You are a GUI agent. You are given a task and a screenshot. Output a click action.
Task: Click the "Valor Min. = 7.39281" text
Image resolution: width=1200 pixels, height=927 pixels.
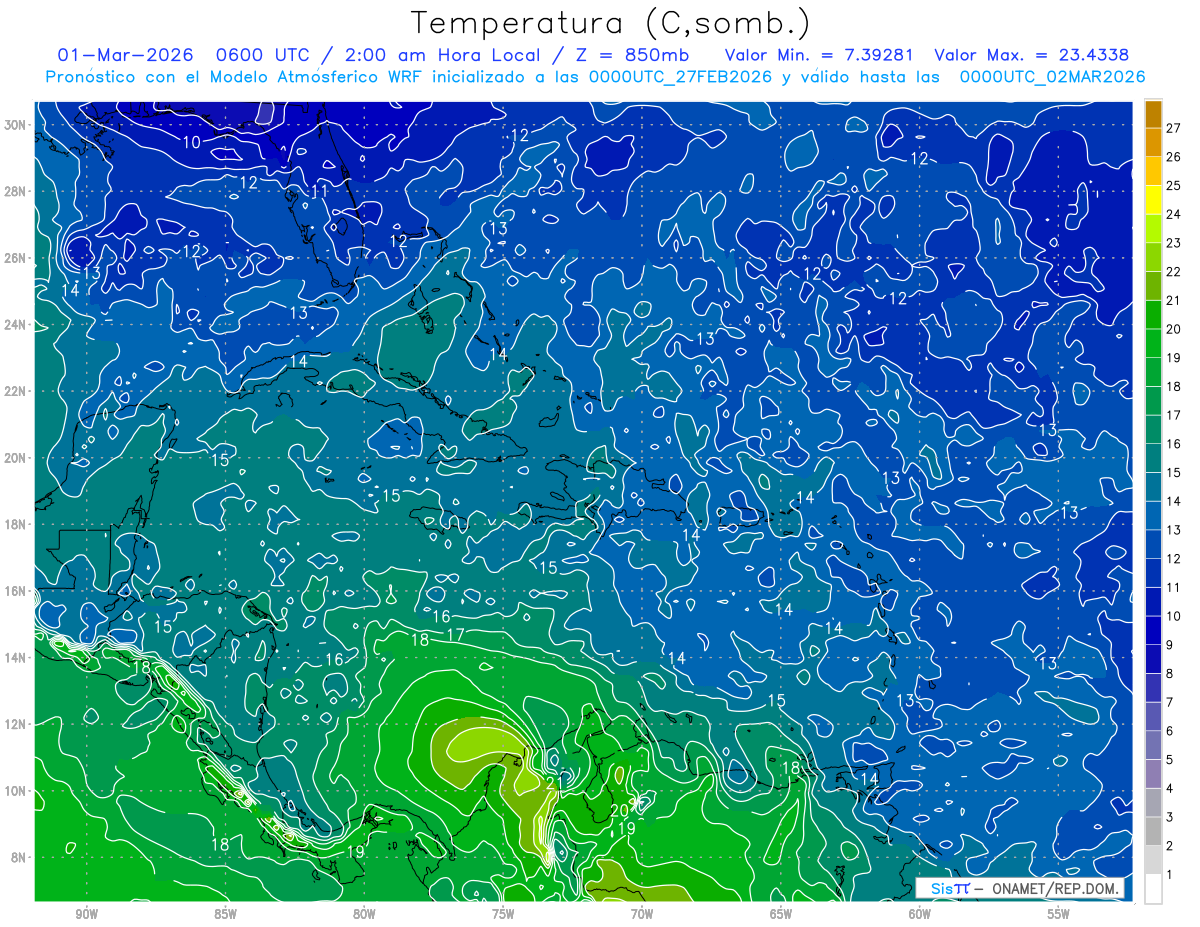(x=819, y=55)
